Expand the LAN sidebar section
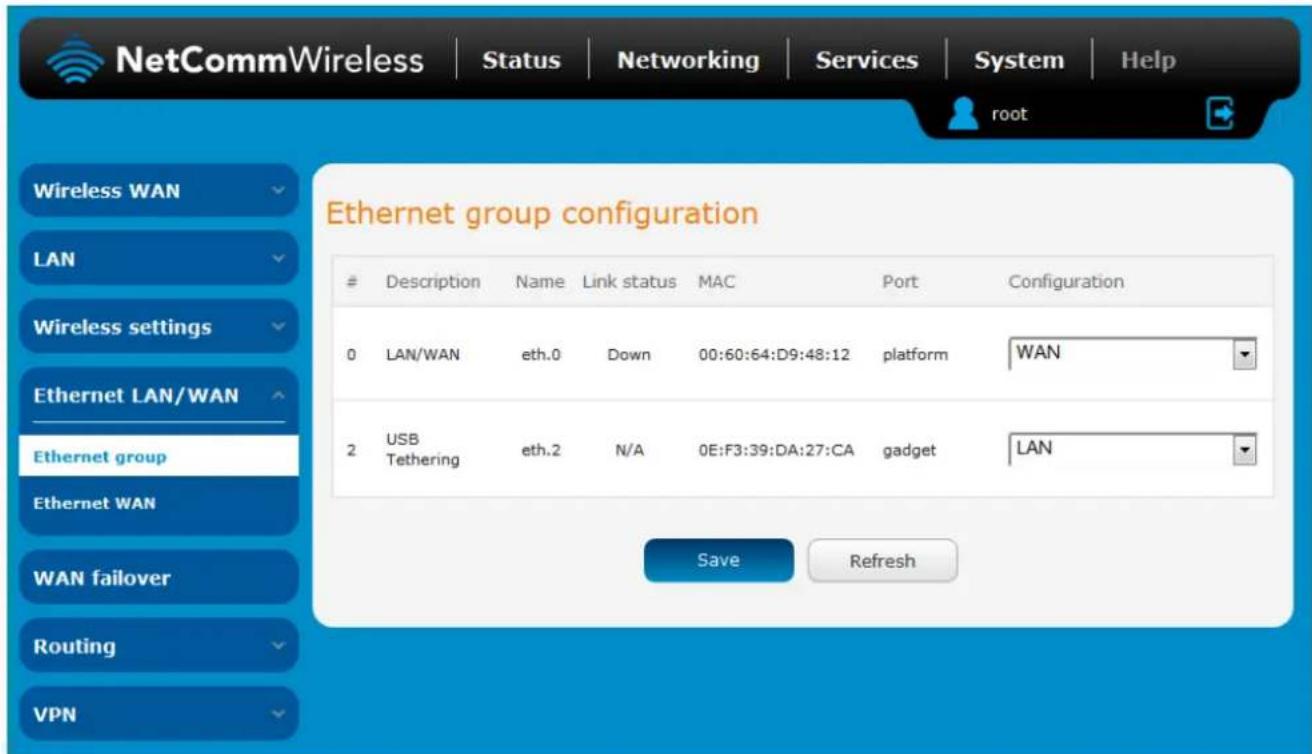The height and width of the screenshot is (754, 1312). (x=159, y=259)
